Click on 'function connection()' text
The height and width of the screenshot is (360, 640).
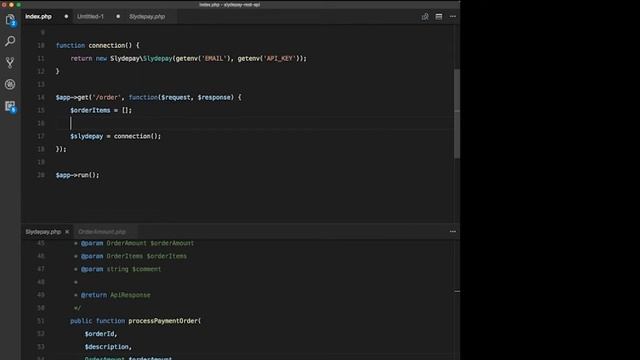[94, 45]
